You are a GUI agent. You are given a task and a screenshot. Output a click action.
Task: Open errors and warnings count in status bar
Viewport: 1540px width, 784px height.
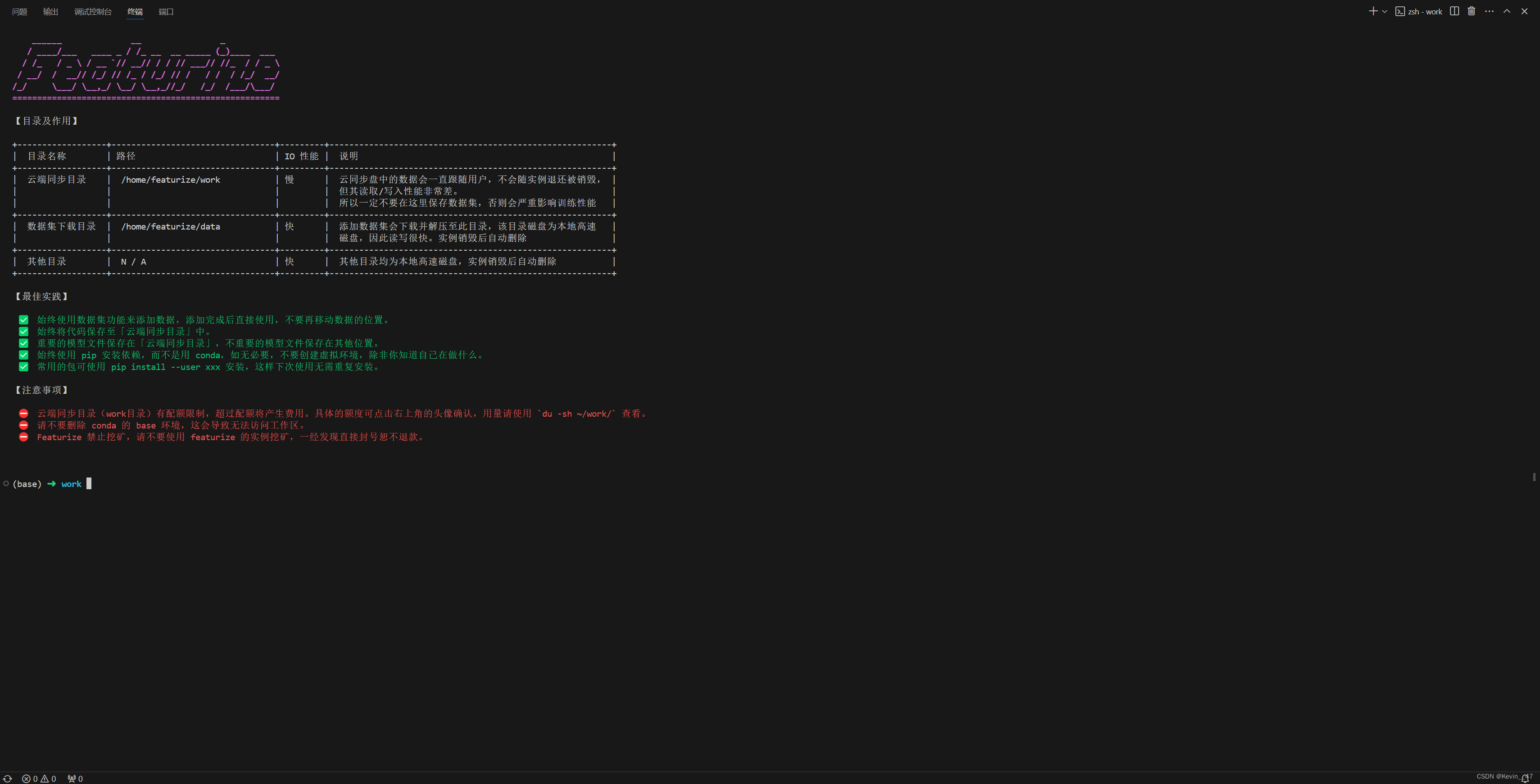point(39,779)
